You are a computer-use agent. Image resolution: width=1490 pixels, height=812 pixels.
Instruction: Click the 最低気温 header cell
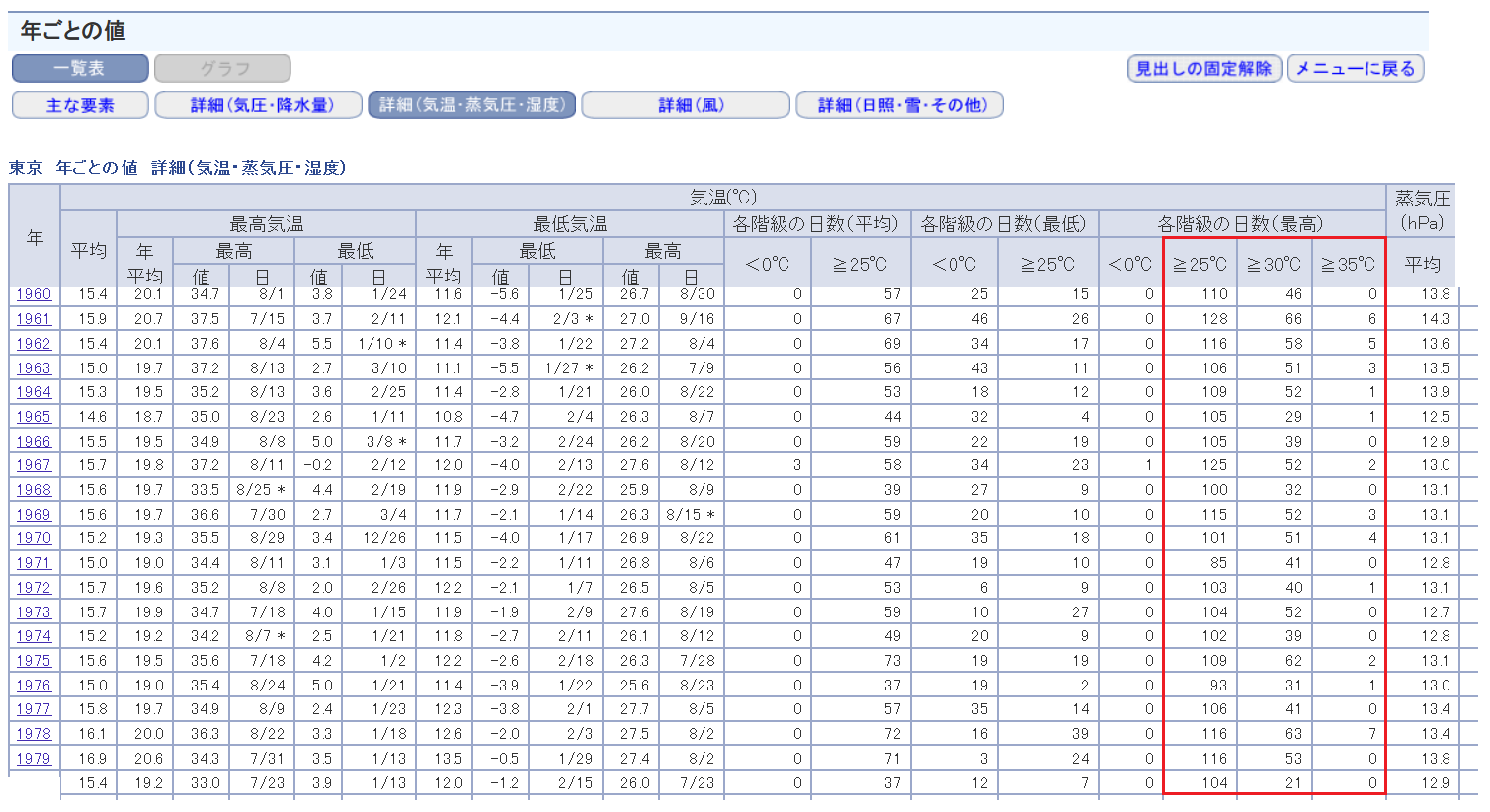[570, 224]
